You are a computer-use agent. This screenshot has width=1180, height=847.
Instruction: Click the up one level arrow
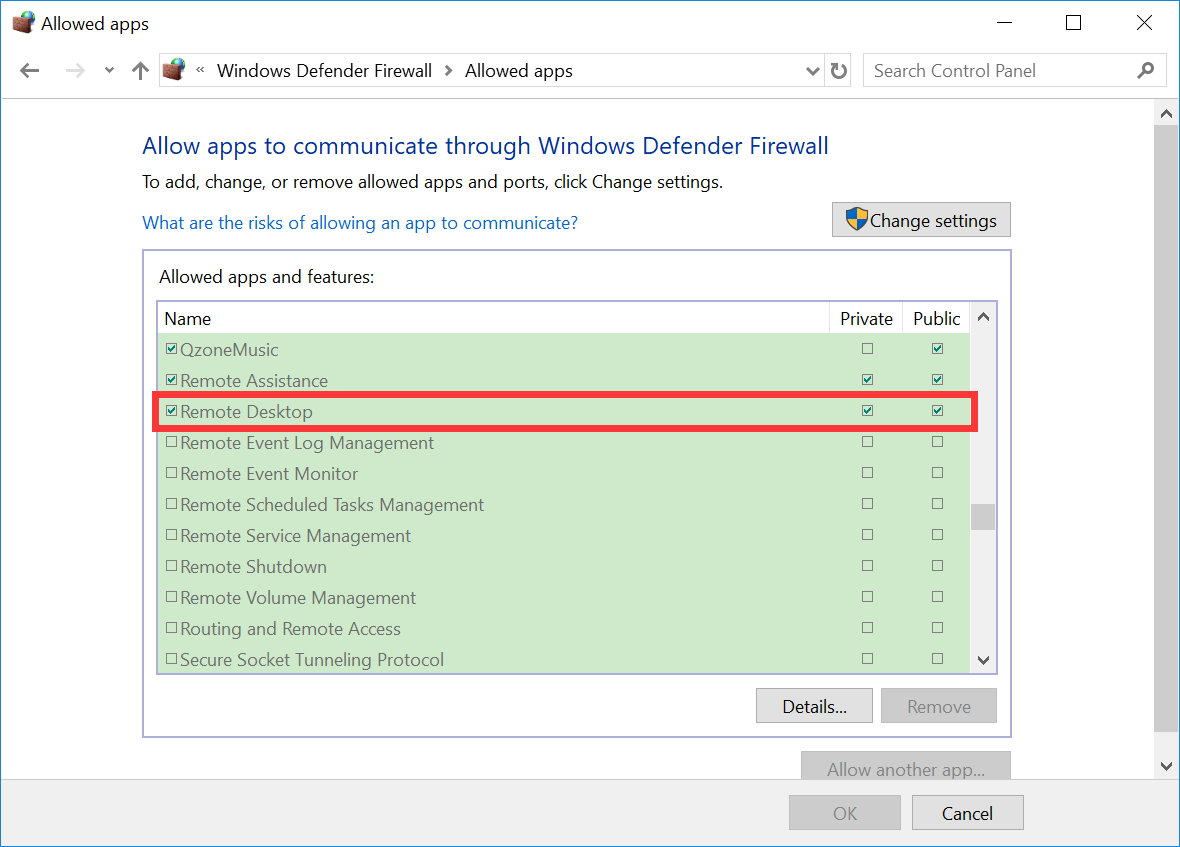[139, 70]
